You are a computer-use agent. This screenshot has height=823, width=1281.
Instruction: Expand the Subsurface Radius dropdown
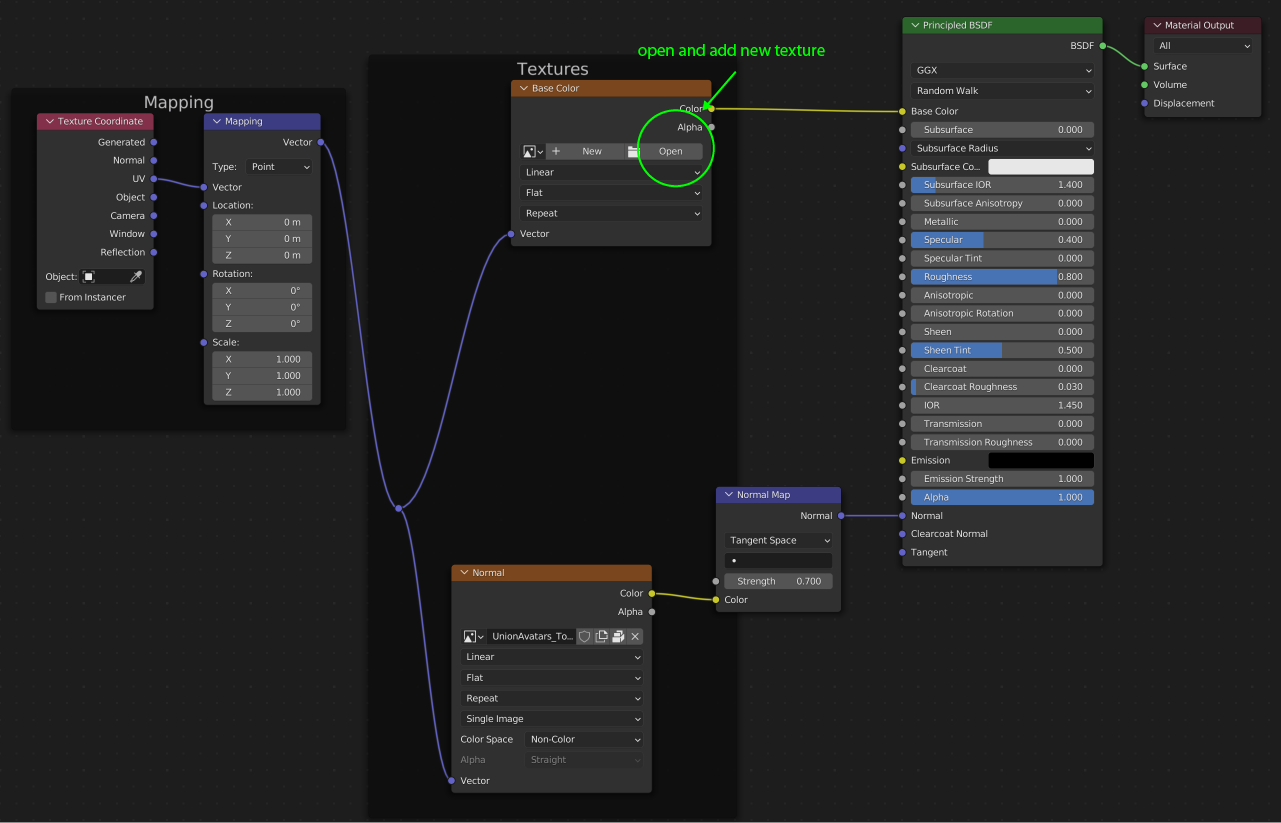coord(1002,148)
